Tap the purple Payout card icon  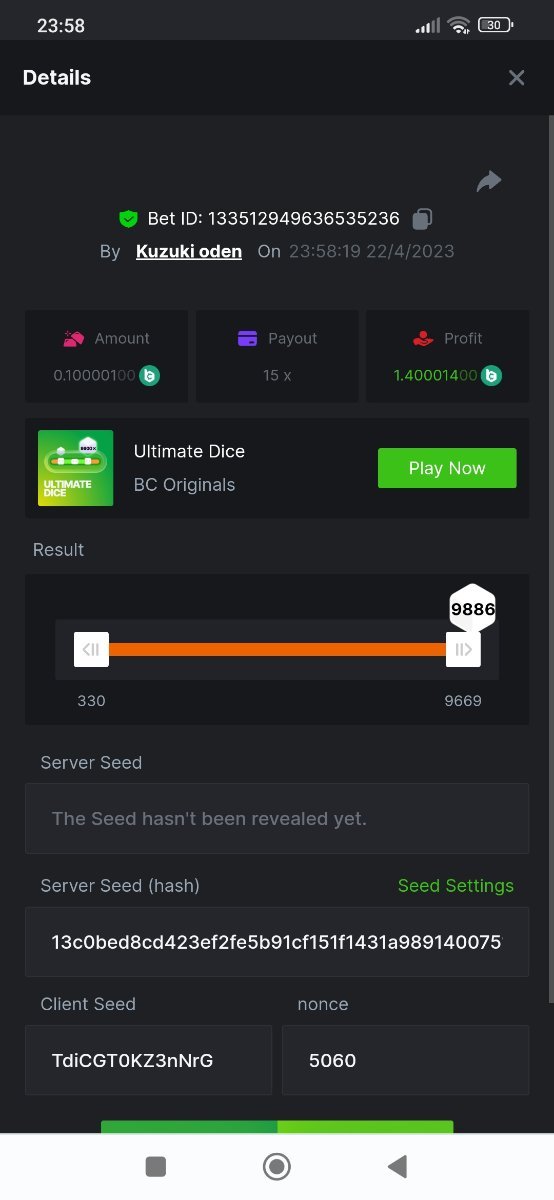[x=248, y=339]
